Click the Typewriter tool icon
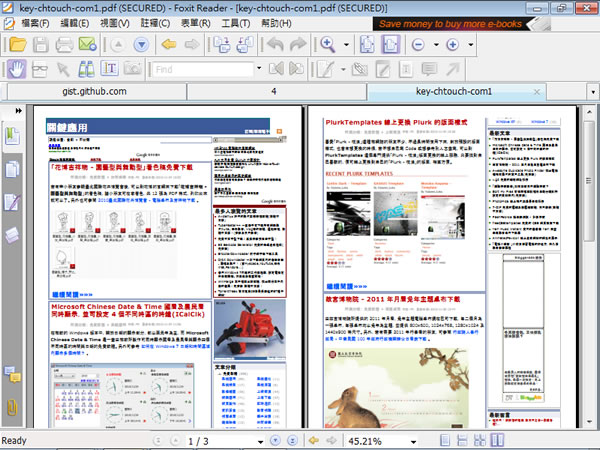This screenshot has width=600, height=450. coord(406,69)
